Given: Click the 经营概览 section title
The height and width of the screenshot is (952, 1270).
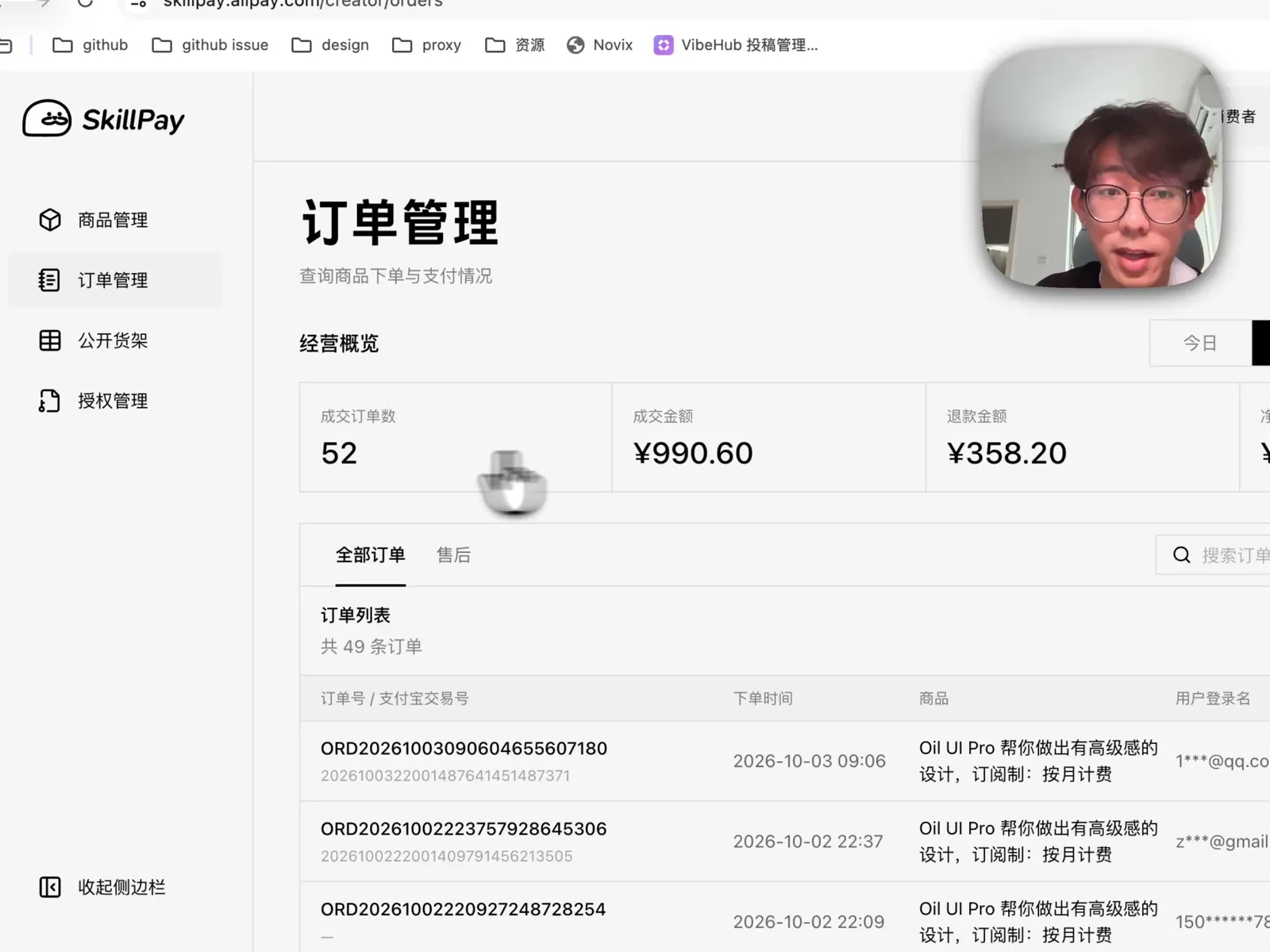Looking at the screenshot, I should pos(339,344).
